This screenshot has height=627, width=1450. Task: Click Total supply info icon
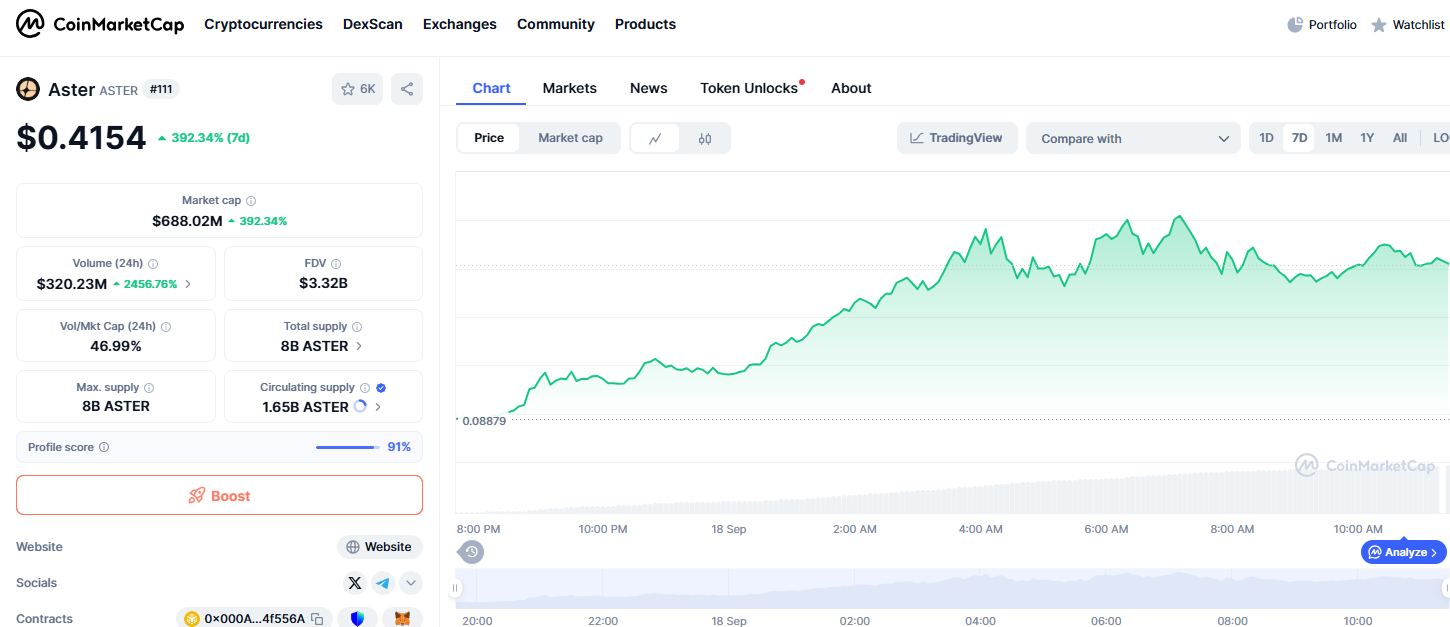(357, 327)
